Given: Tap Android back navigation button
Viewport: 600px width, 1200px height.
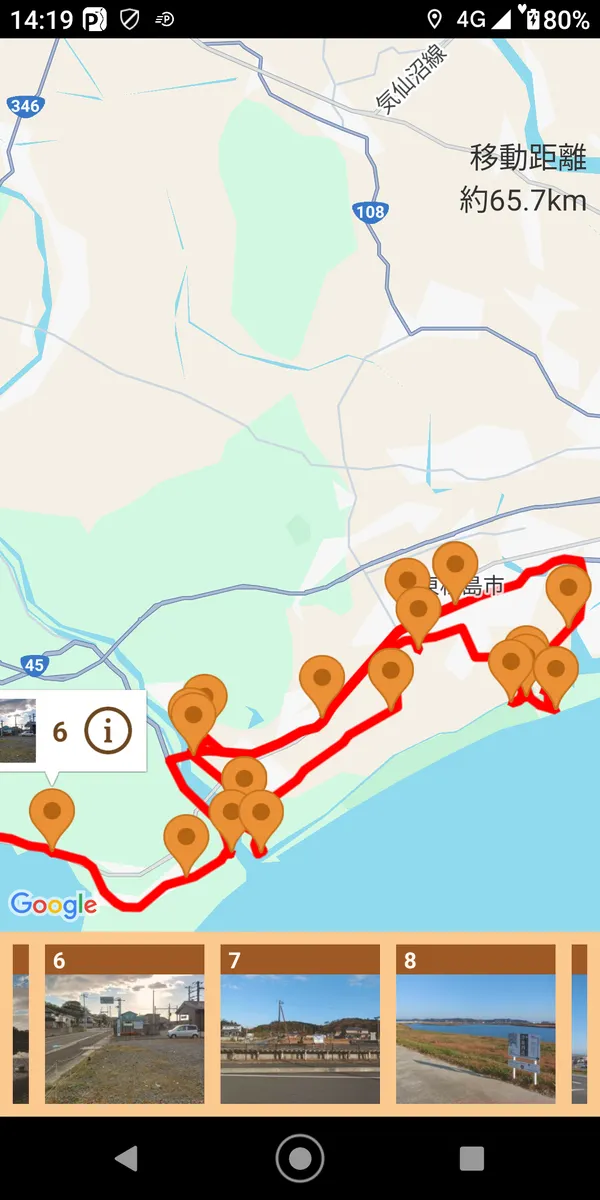Looking at the screenshot, I should tap(126, 1158).
